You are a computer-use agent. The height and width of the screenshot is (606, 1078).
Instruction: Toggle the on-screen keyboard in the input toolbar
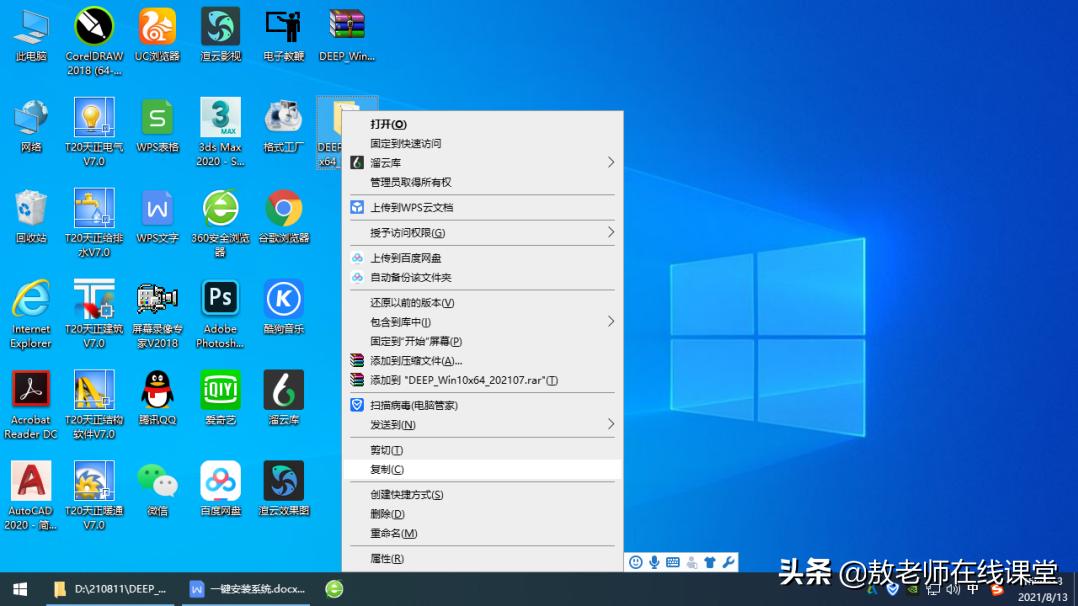pos(673,562)
